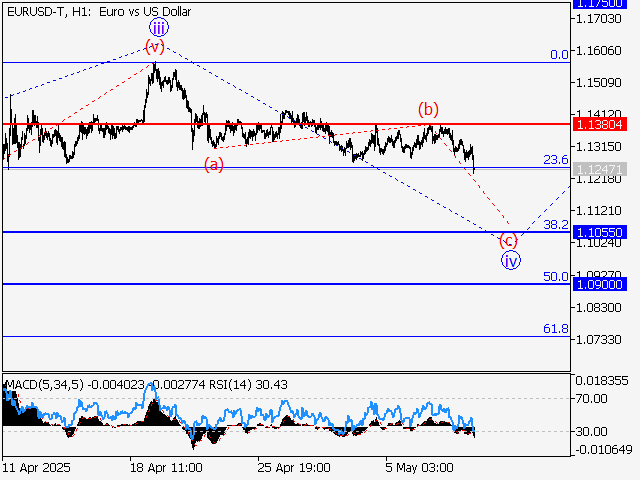Select the 61.8 Fibonacci level label
The height and width of the screenshot is (480, 640).
555,329
